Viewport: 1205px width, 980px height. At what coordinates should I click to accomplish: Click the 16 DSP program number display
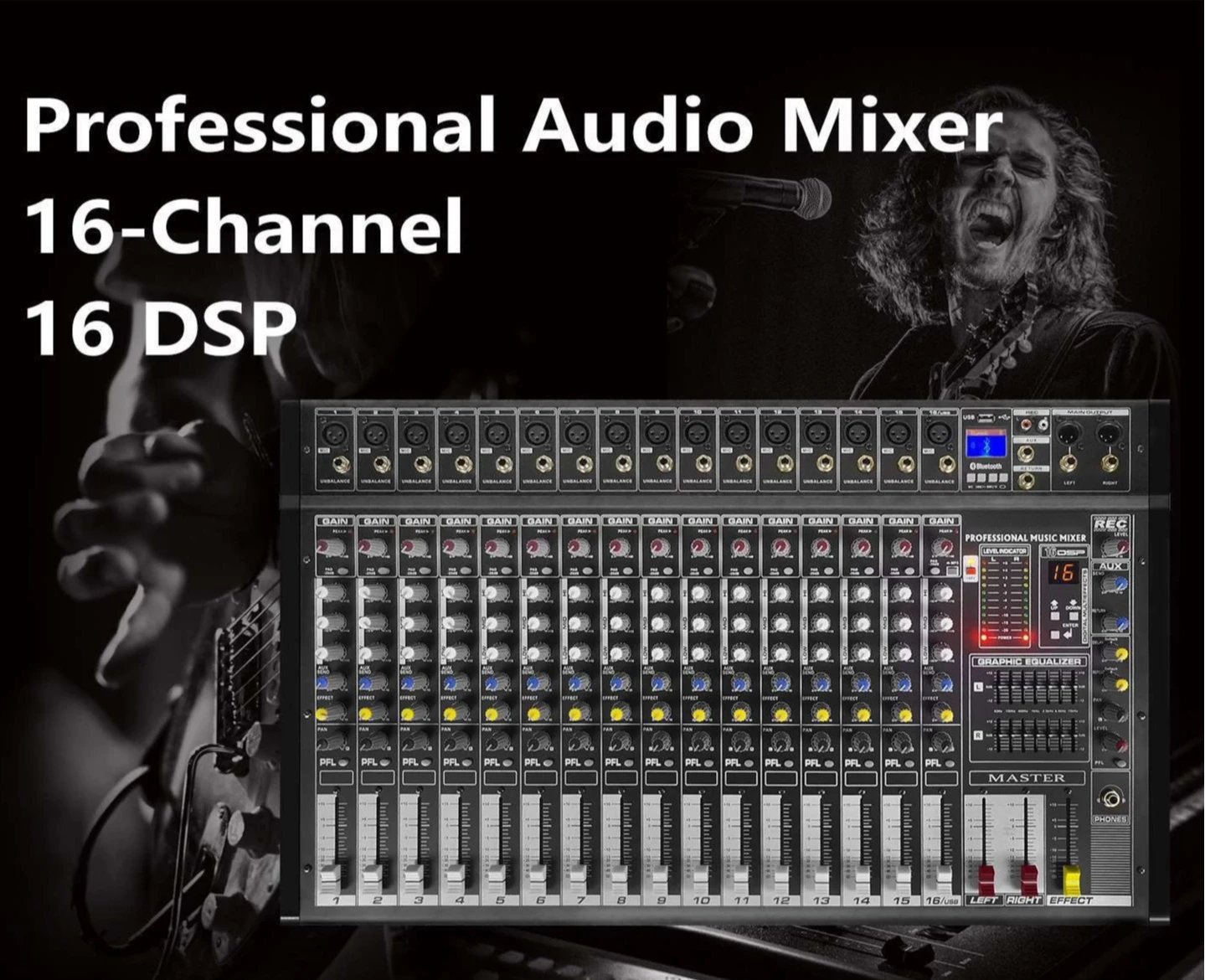tap(1063, 574)
